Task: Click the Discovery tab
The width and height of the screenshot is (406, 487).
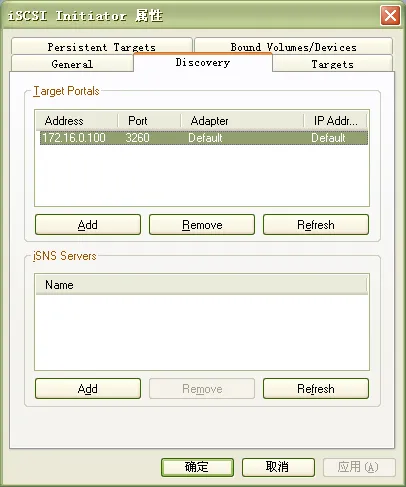Action: coord(203,62)
